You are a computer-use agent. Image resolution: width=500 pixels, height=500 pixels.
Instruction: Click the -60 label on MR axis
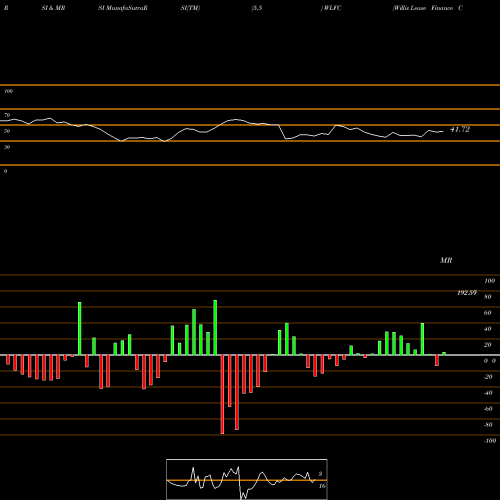(488, 409)
